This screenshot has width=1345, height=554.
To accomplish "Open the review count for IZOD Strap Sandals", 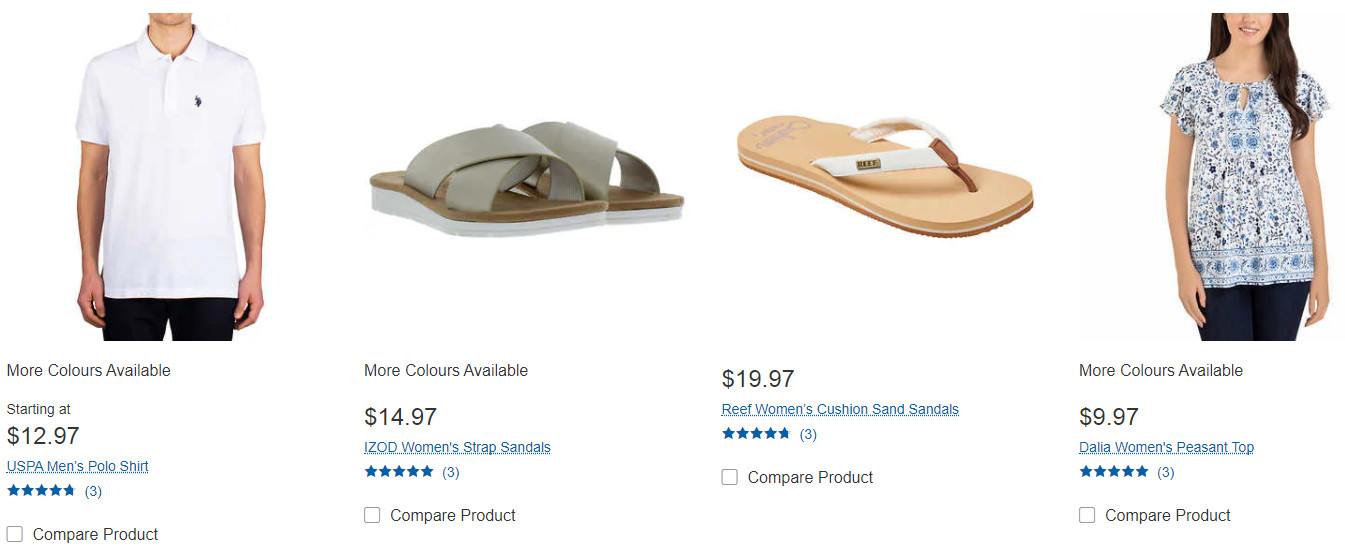I will coord(451,472).
